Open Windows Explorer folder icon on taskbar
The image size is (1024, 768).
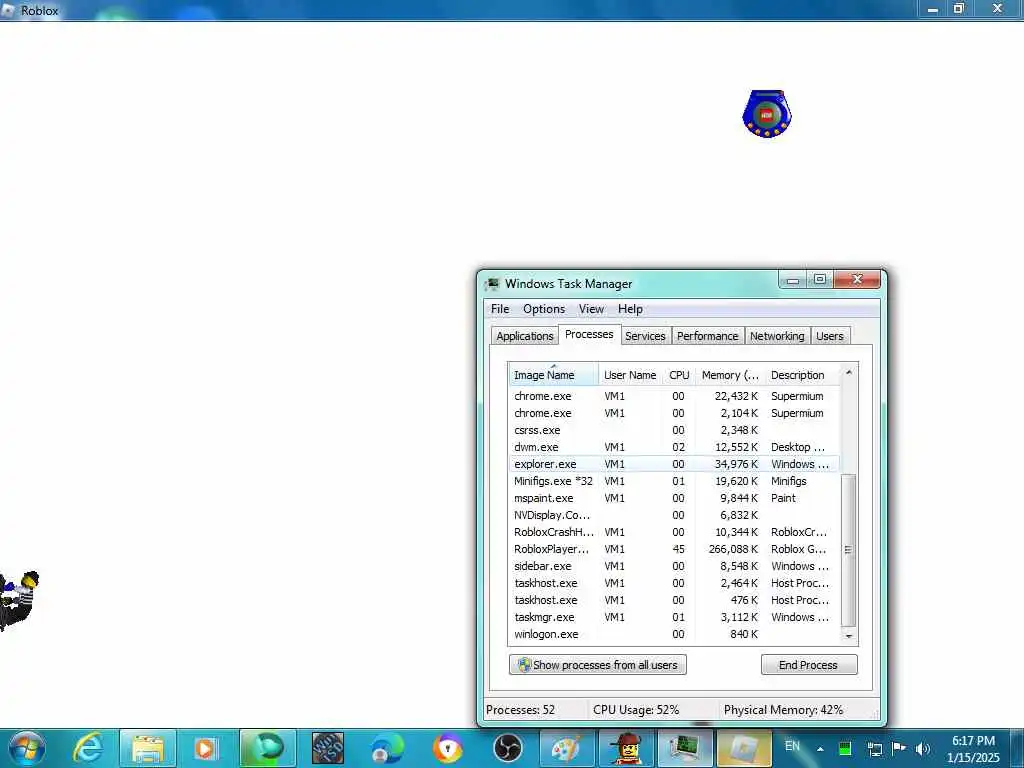(x=148, y=748)
